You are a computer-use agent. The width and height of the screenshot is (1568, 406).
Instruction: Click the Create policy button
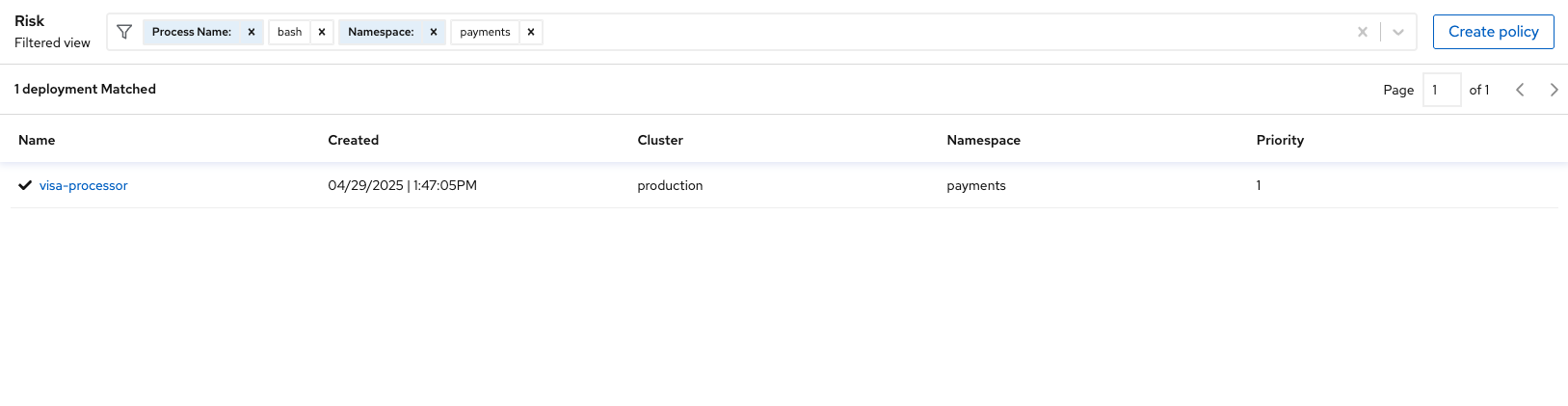tap(1493, 32)
